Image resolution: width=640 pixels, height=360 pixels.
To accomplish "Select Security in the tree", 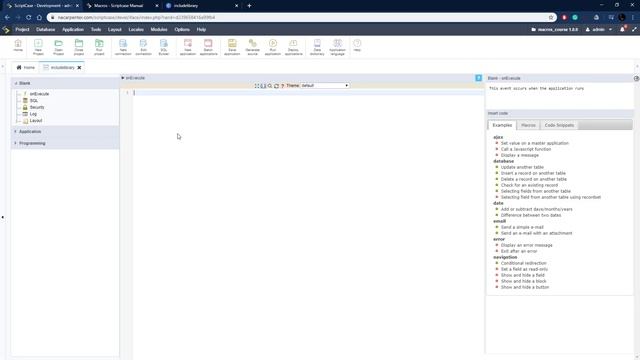I will click(37, 107).
